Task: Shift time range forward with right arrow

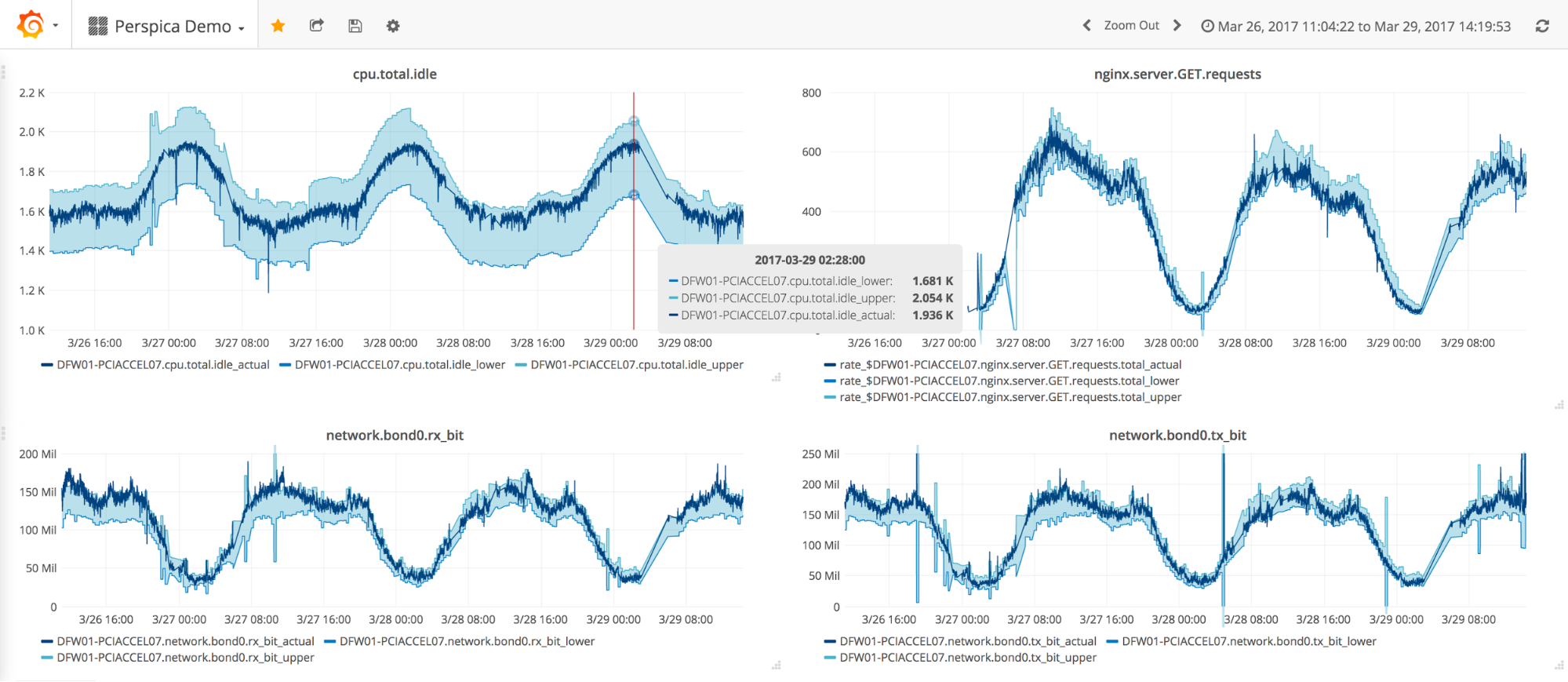Action: 1177,25
